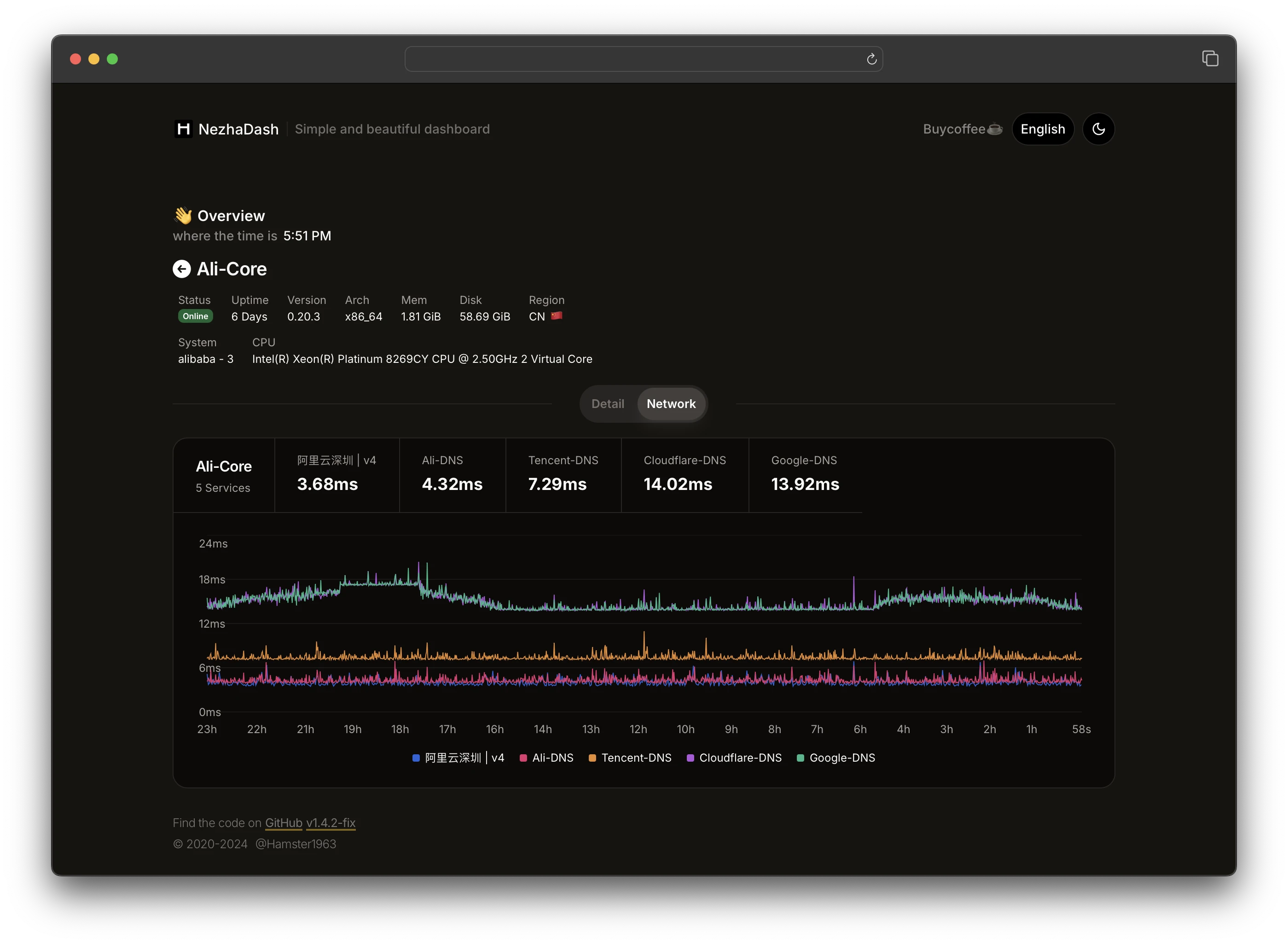
Task: Toggle dark mode with the moon icon
Action: tap(1098, 129)
